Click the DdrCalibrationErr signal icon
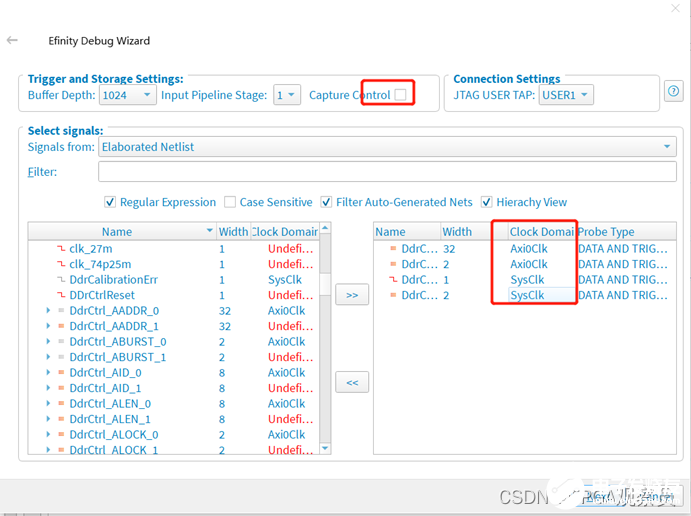The width and height of the screenshot is (691, 516). point(60,280)
